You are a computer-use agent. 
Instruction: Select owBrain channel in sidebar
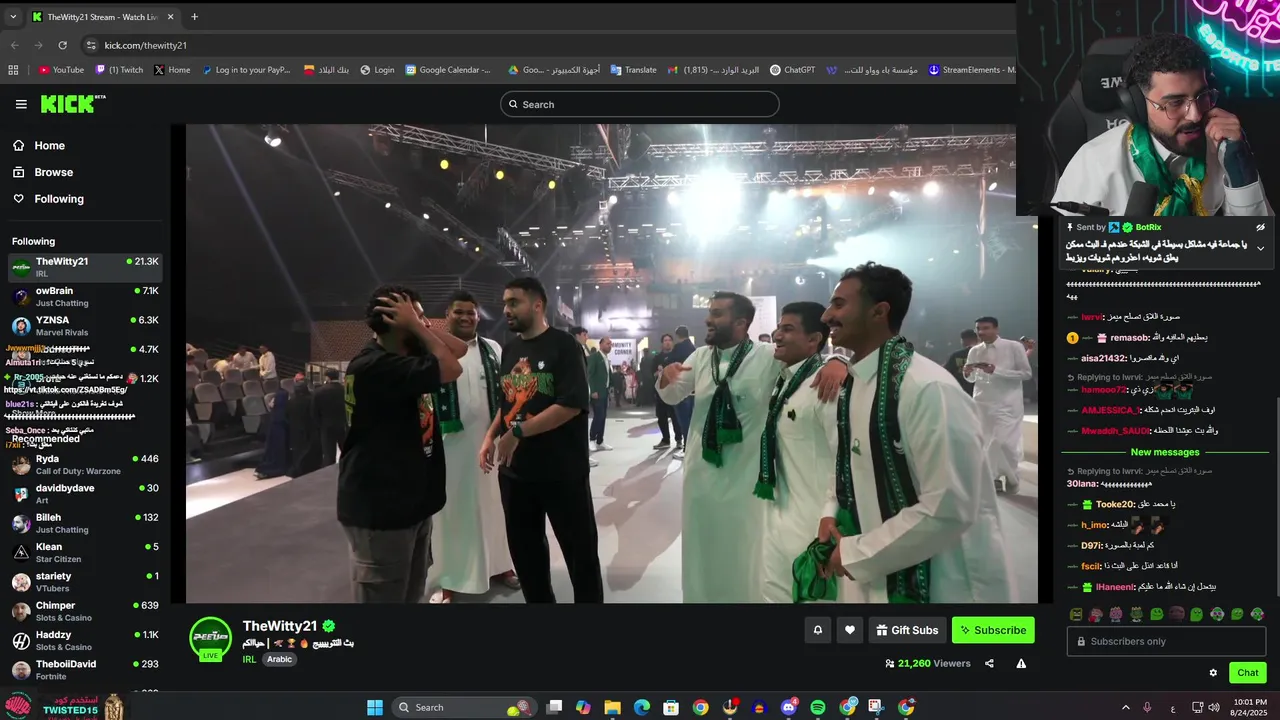click(x=84, y=296)
